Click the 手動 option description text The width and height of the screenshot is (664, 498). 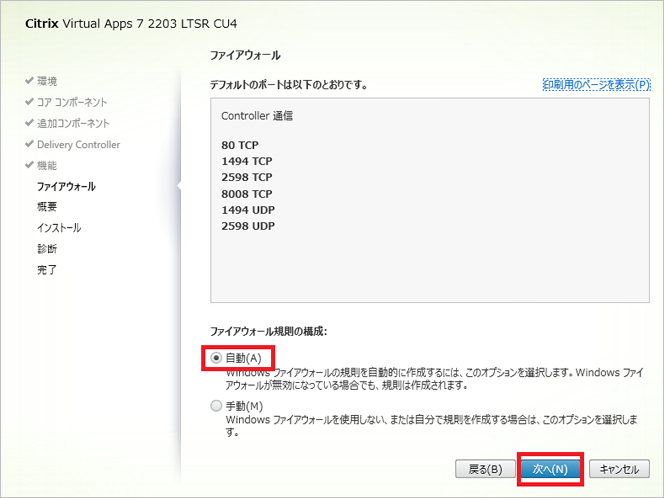[x=431, y=426]
